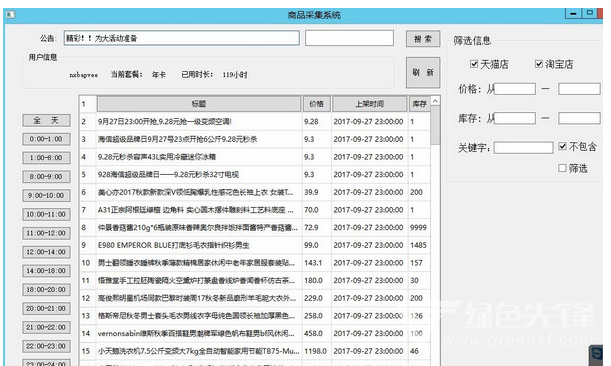This screenshot has height=366, width=611.
Task: Click the 刷新 refresh button
Action: tap(423, 72)
